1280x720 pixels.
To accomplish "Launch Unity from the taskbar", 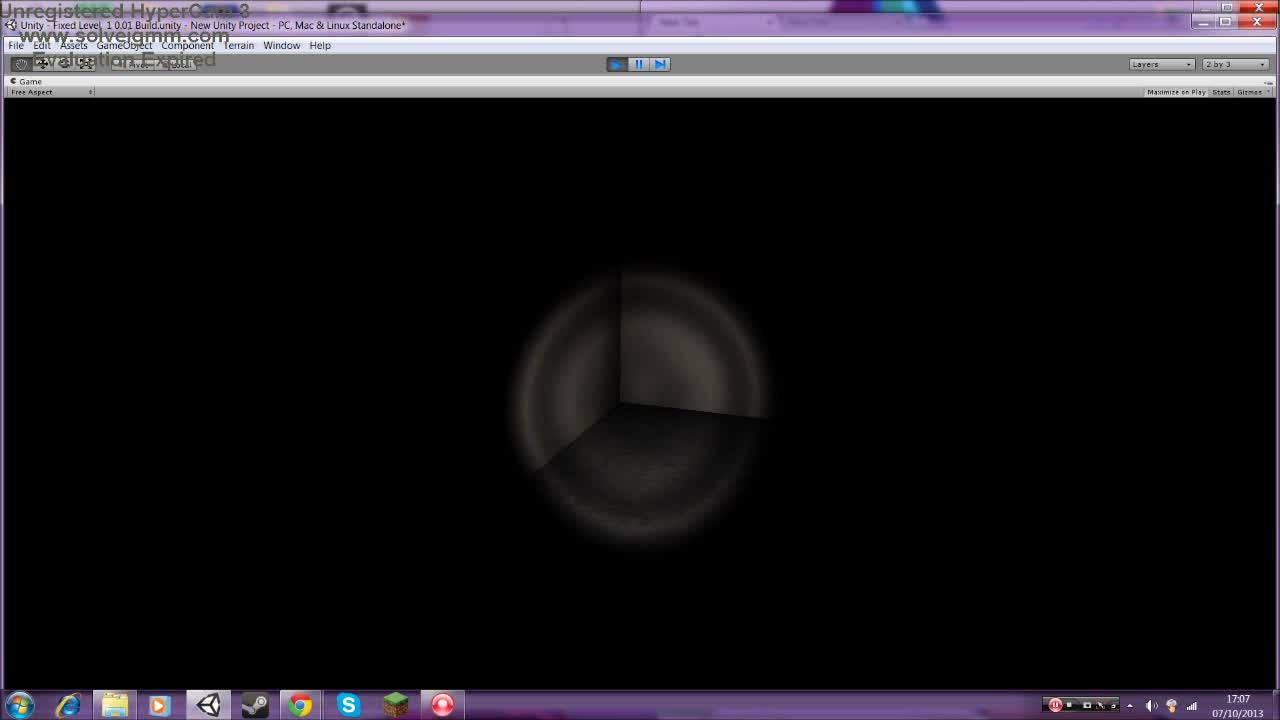I will 207,705.
